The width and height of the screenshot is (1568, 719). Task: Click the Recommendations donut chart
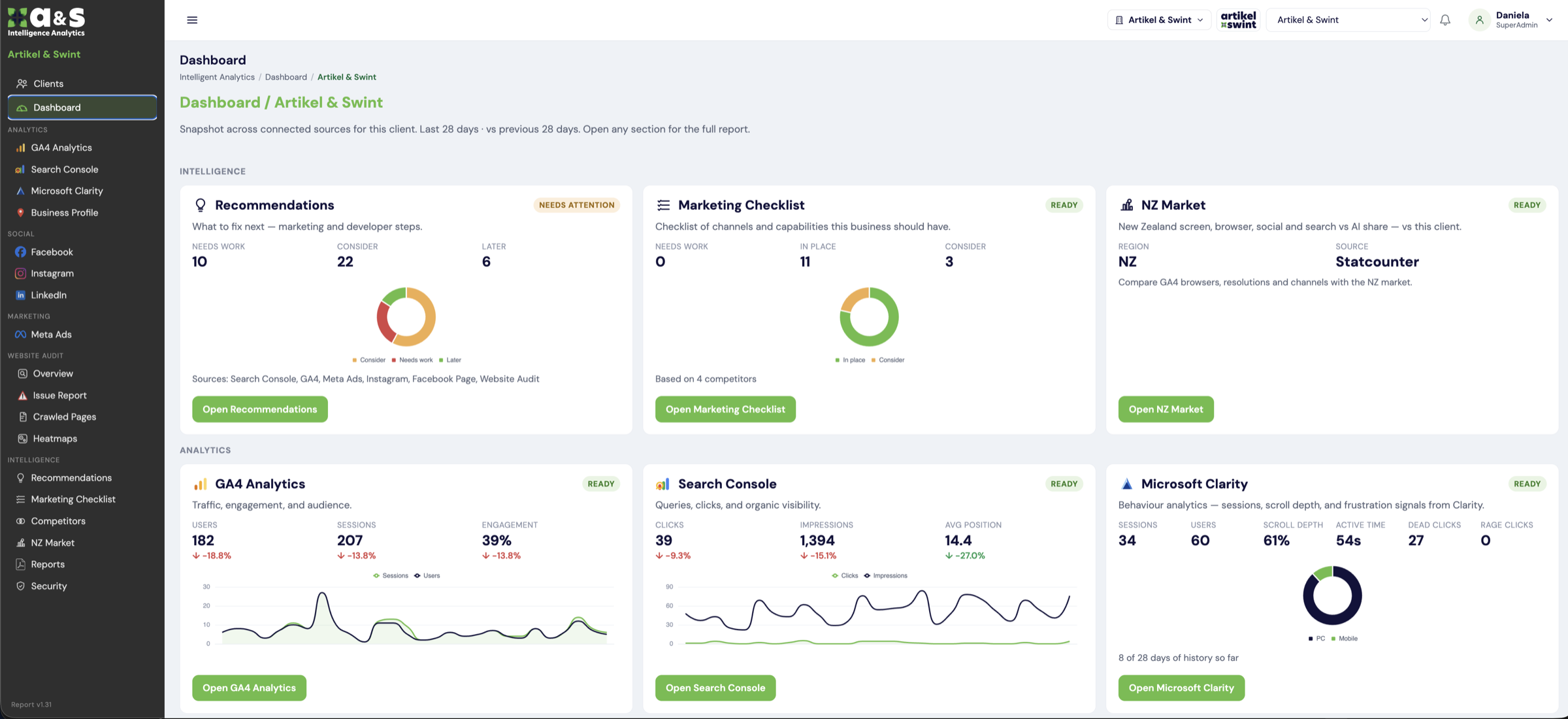coord(406,317)
